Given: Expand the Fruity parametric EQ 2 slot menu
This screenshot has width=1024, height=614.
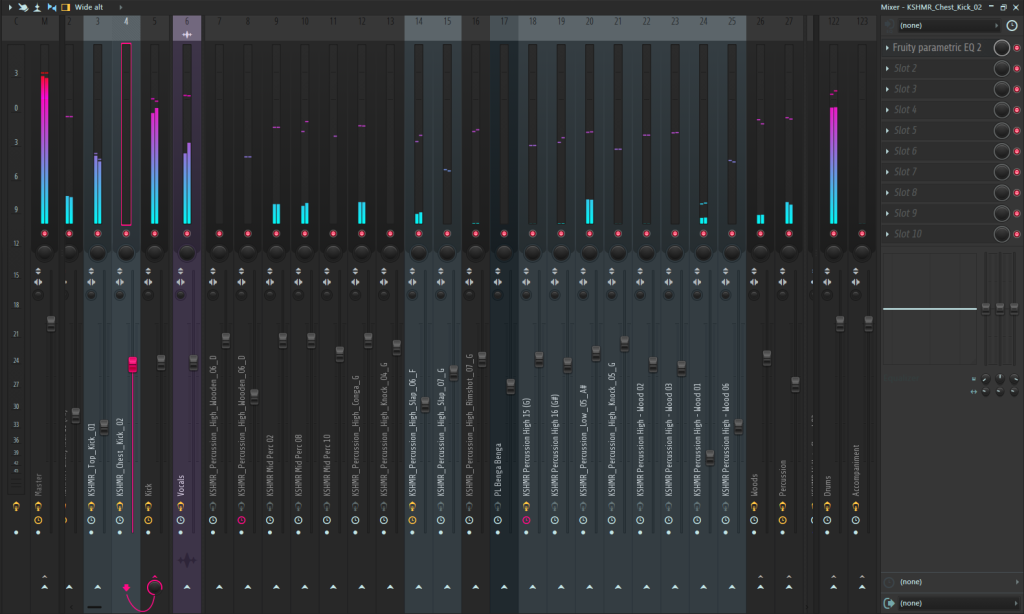Looking at the screenshot, I should click(x=887, y=47).
